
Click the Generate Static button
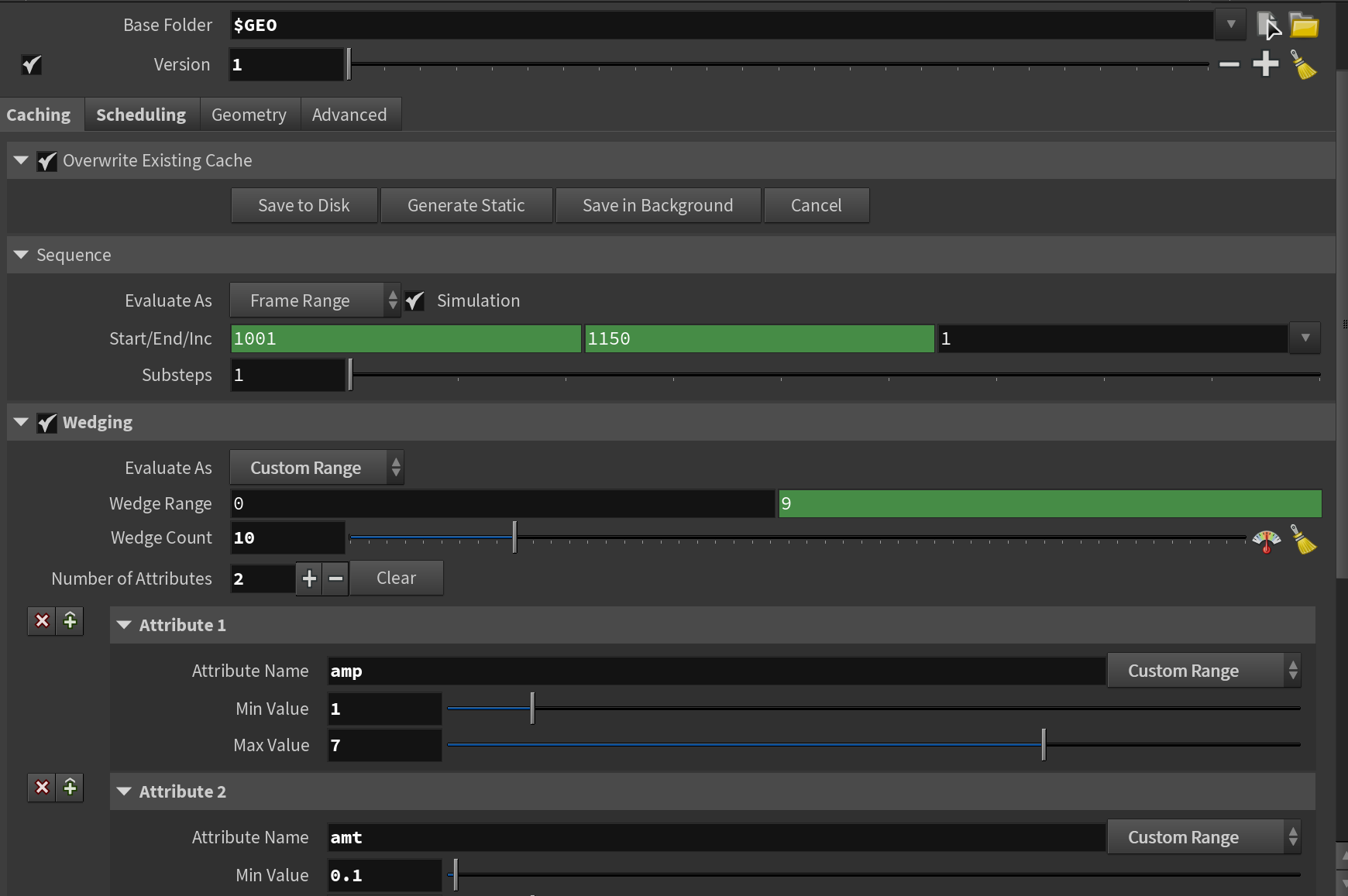(x=466, y=205)
